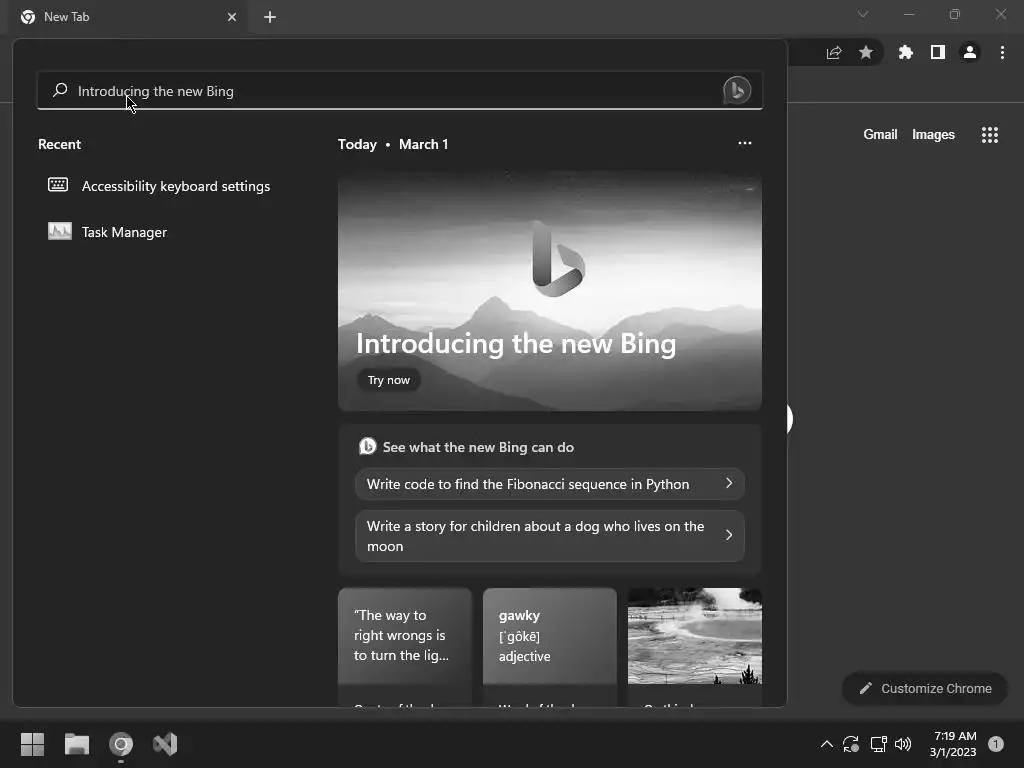This screenshot has width=1024, height=768.
Task: Open Accessibility keyboard settings recent item
Action: tap(176, 186)
